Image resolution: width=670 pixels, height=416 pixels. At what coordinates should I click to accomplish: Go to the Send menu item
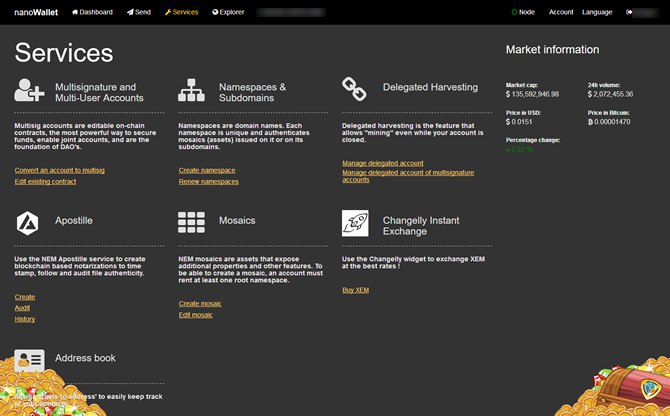[x=139, y=12]
